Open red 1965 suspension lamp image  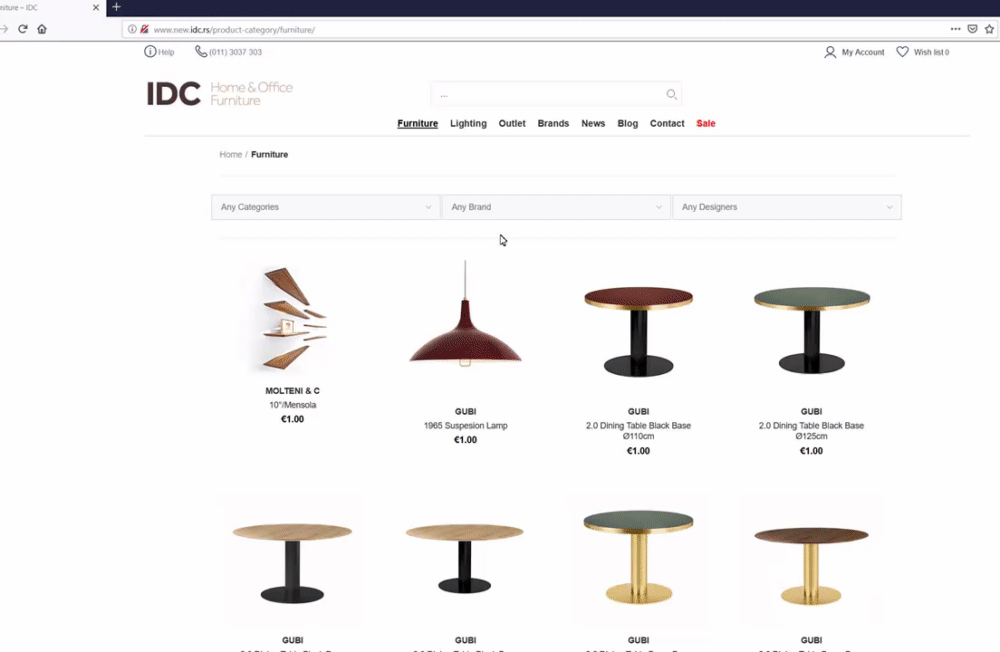coord(466,314)
